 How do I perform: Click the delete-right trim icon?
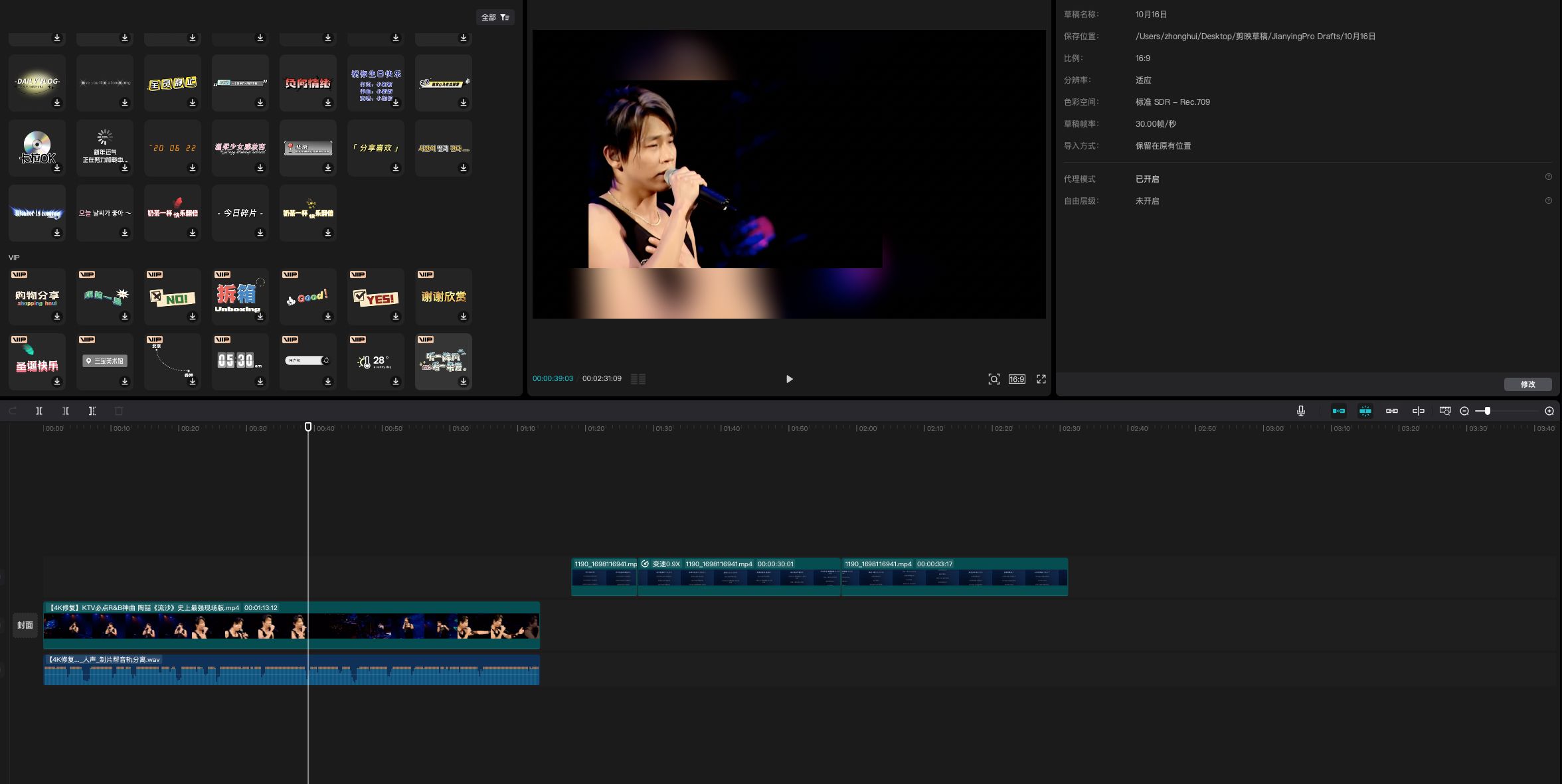[92, 411]
